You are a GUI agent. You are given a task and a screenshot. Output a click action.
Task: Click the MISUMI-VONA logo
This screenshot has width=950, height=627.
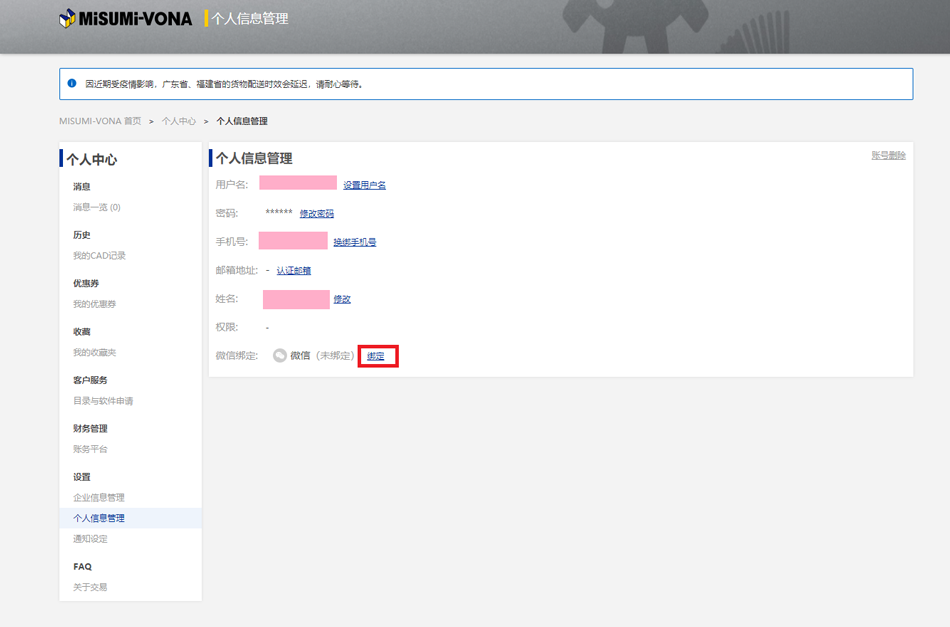tap(125, 18)
